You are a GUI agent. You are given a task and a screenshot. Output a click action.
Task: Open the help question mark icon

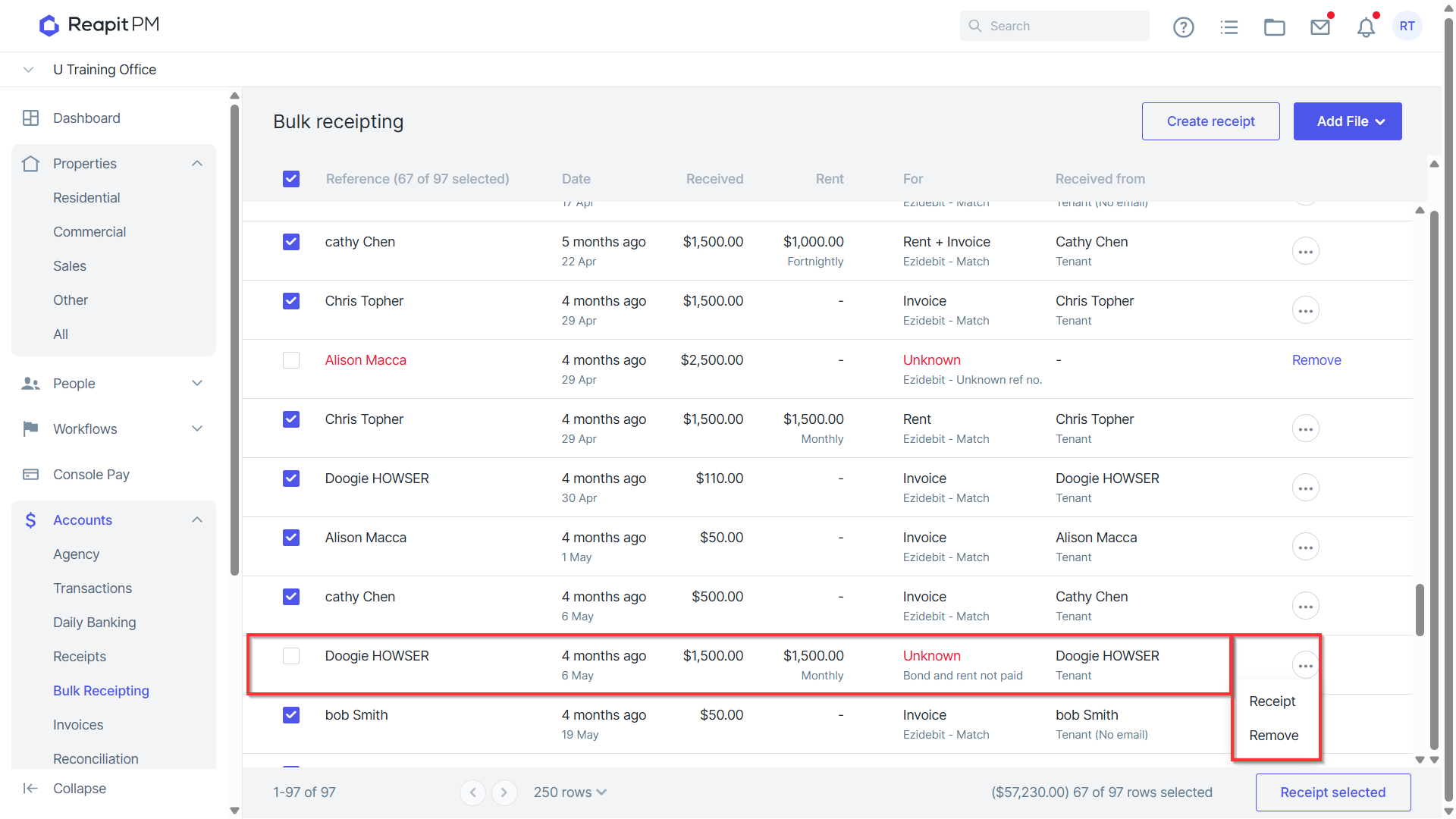[1183, 27]
